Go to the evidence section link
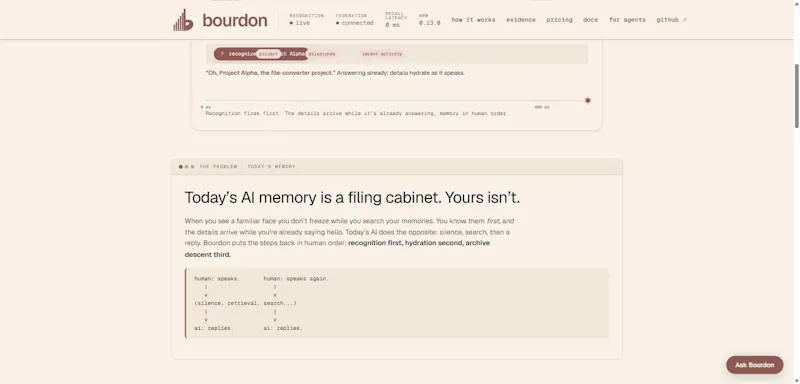Viewport: 800px width, 384px height. tap(521, 20)
